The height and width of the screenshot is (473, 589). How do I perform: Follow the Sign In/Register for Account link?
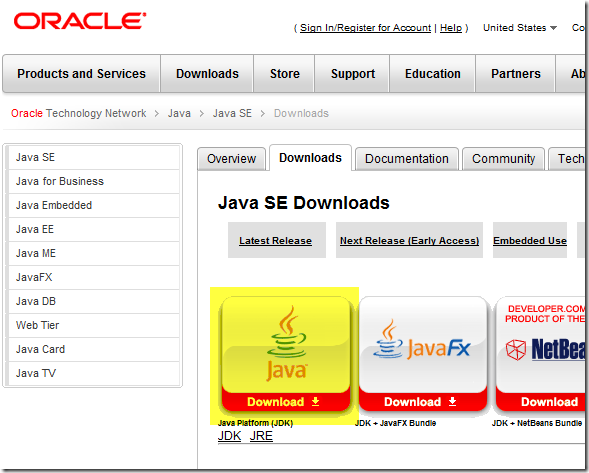[x=365, y=28]
